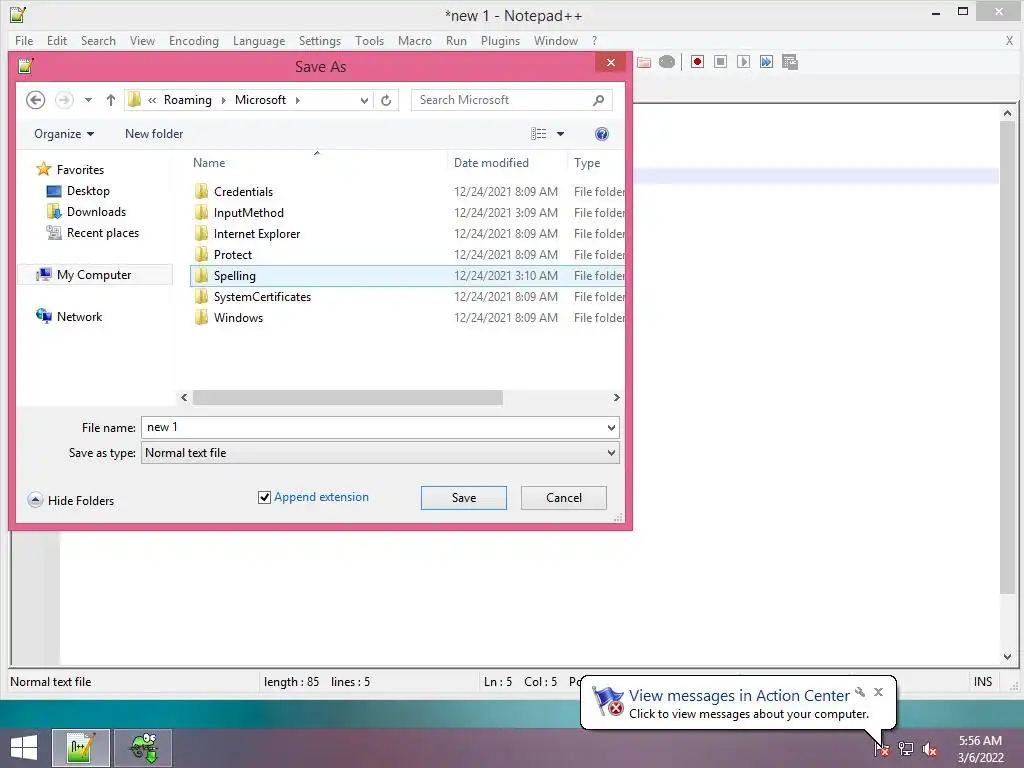This screenshot has height=768, width=1024.
Task: Click the muted volume tray icon
Action: [930, 749]
